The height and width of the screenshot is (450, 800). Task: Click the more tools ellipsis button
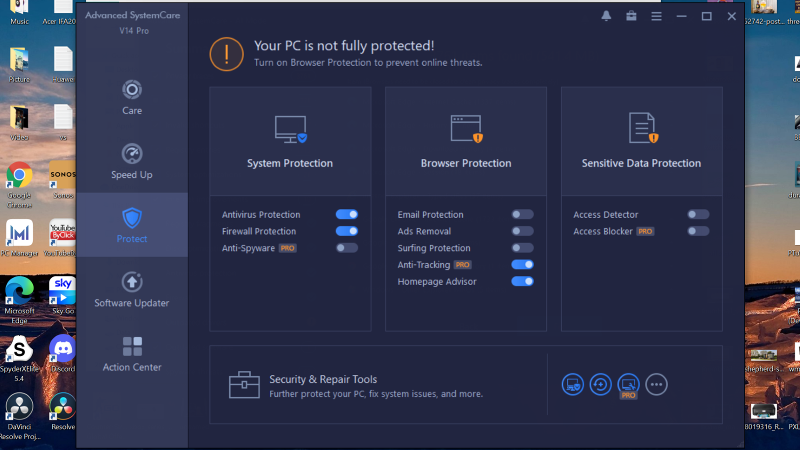point(657,384)
